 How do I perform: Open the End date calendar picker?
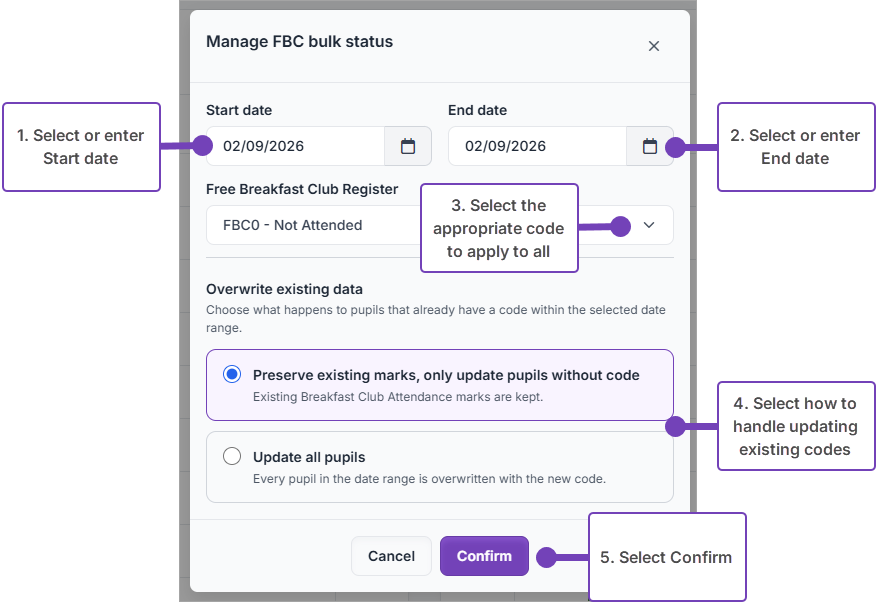coord(650,146)
